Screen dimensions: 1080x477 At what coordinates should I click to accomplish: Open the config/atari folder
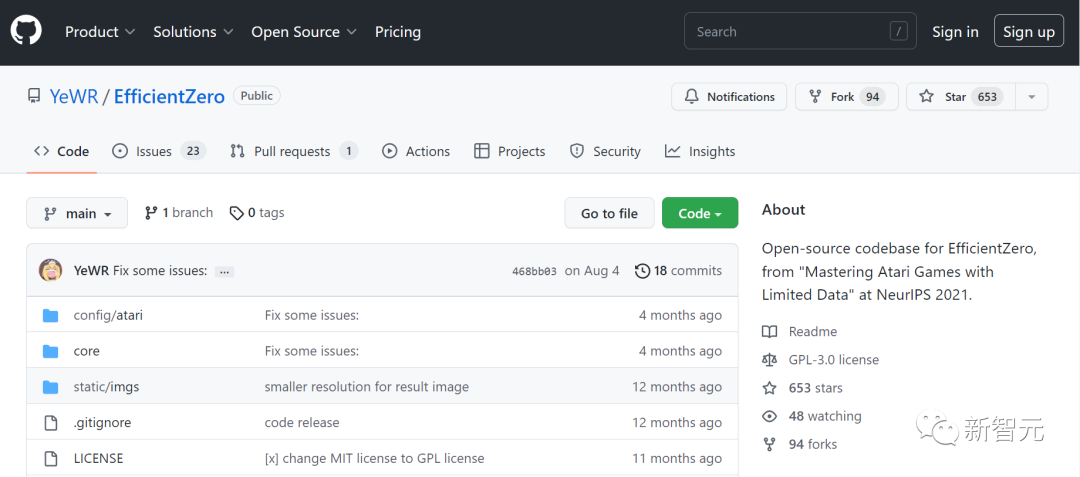point(108,315)
